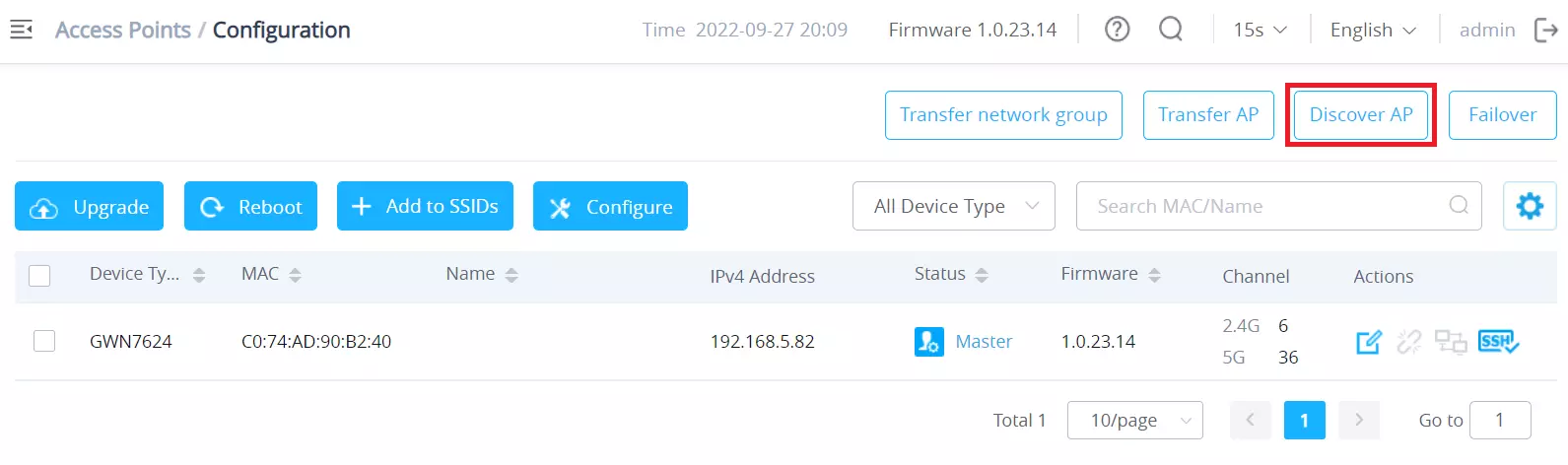Image resolution: width=1568 pixels, height=465 pixels.
Task: Edit the GWN7624 access point
Action: click(x=1369, y=342)
